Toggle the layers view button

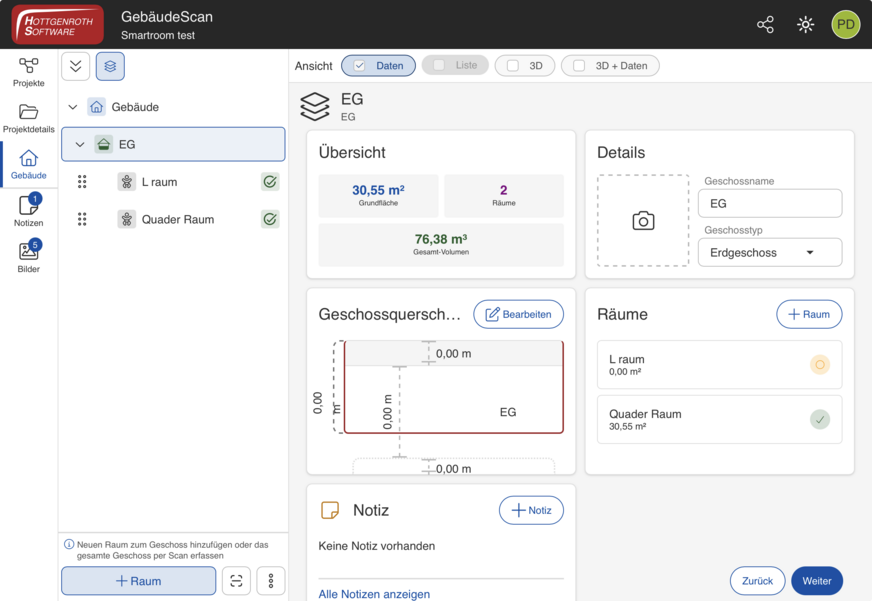[110, 66]
